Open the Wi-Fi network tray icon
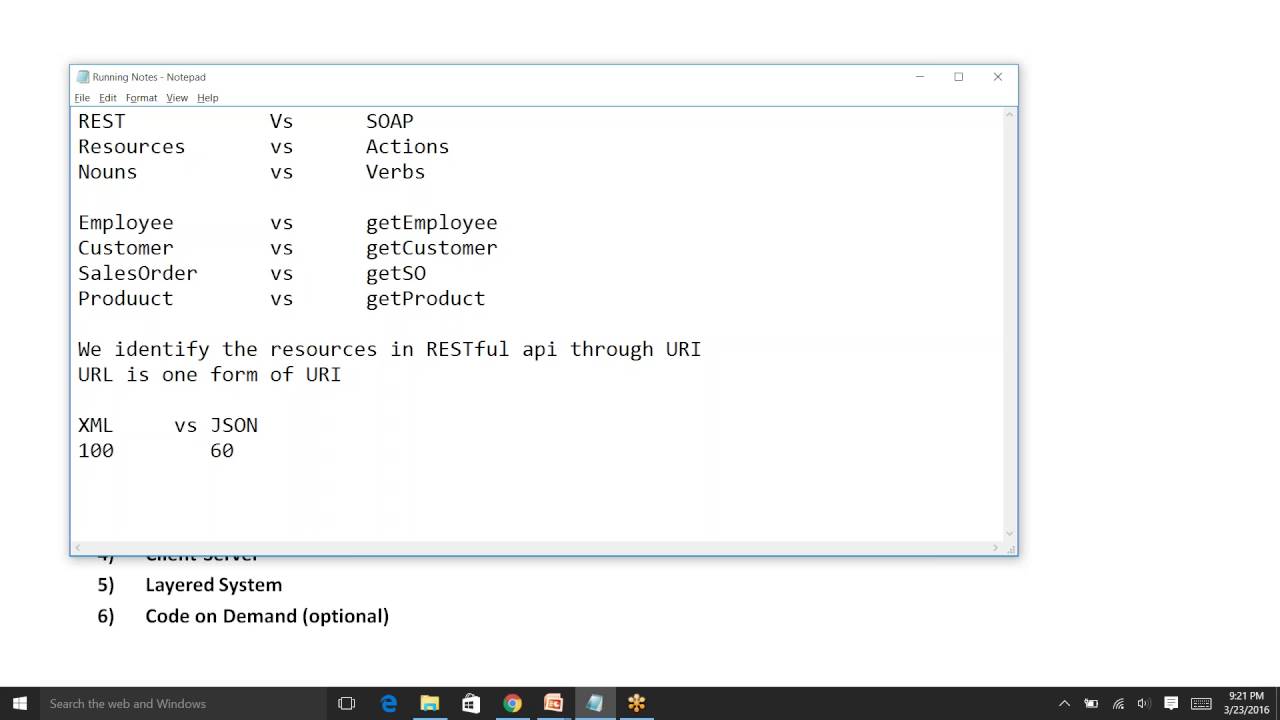This screenshot has width=1280, height=720. 1118,704
